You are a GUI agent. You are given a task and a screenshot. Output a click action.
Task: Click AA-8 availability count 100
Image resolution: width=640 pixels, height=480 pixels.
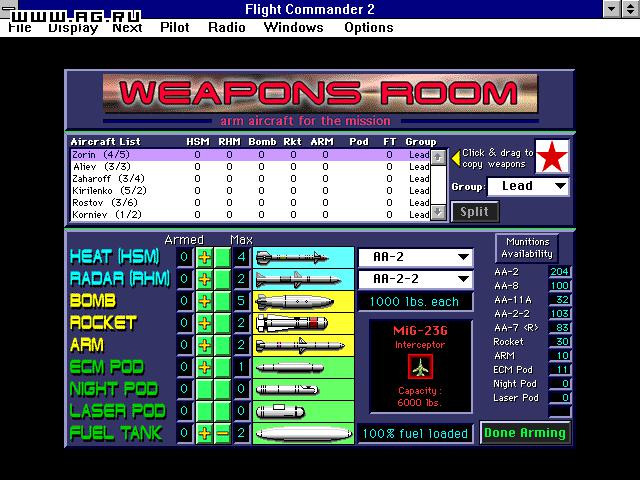pyautogui.click(x=560, y=286)
